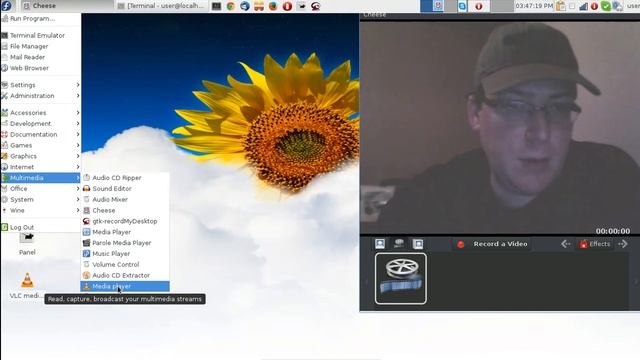Launch terminal from panel launcher icon
This screenshot has width=640, height=360.
[x=216, y=6]
